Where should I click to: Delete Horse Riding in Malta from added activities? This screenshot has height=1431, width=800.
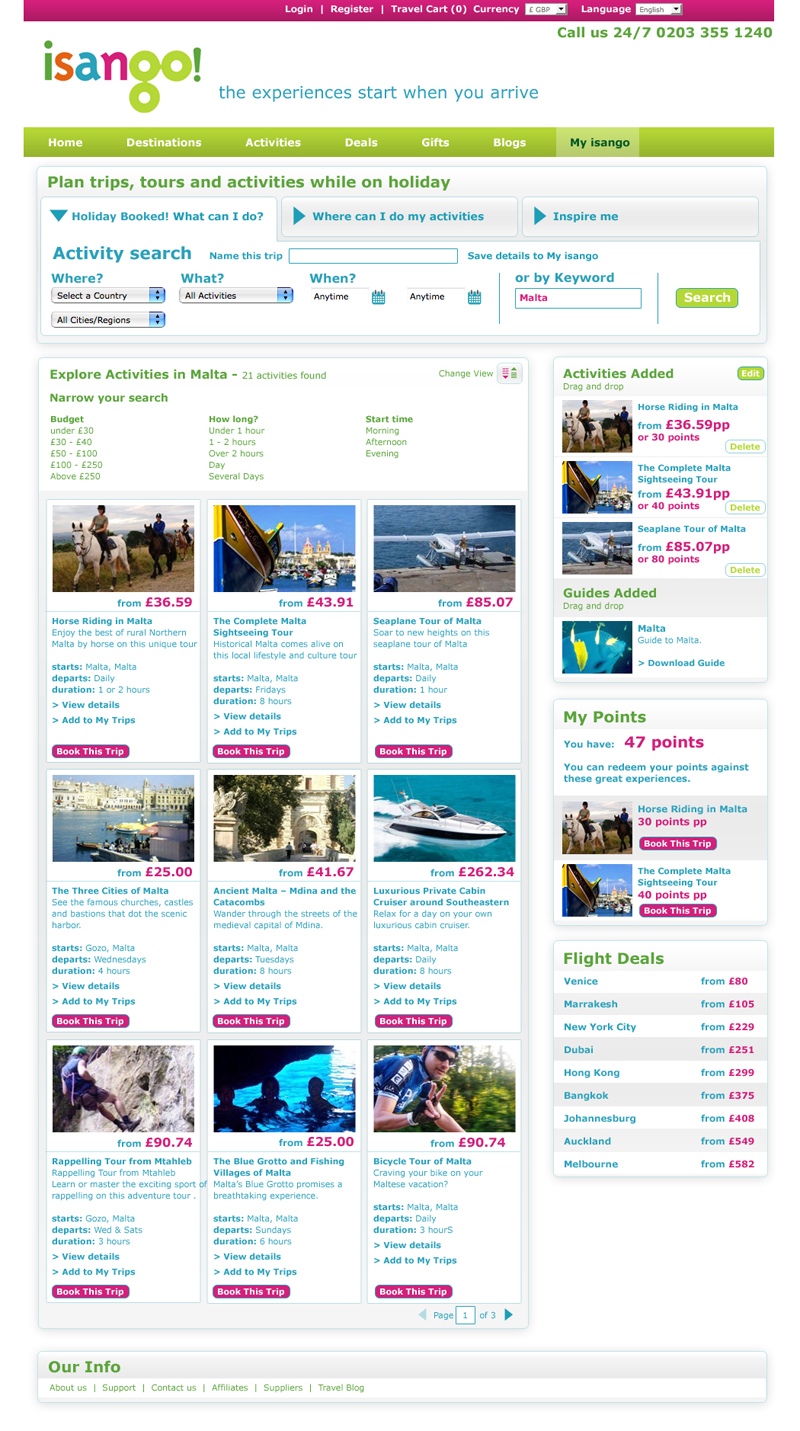[744, 447]
